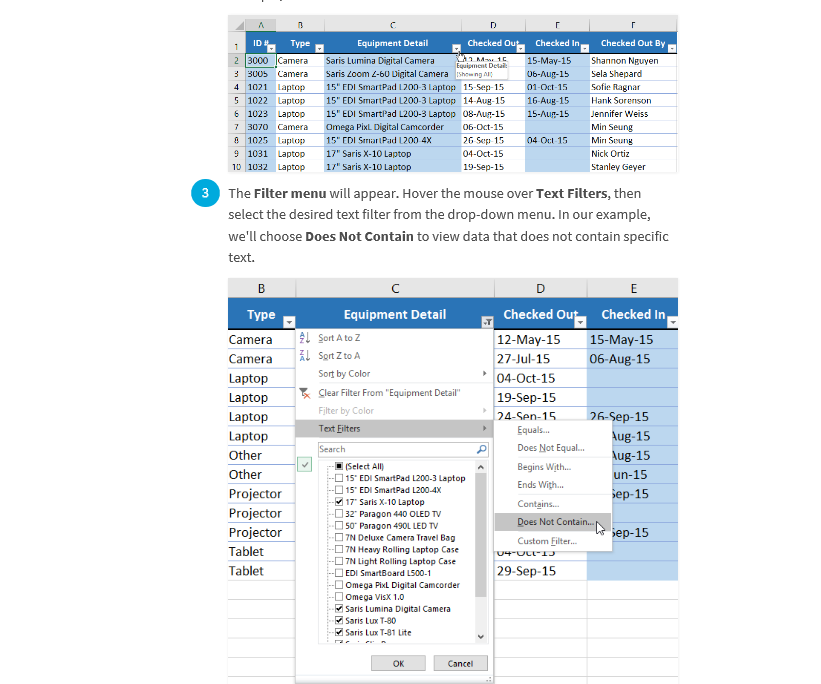Click the Clear Filter funnel icon

point(305,393)
